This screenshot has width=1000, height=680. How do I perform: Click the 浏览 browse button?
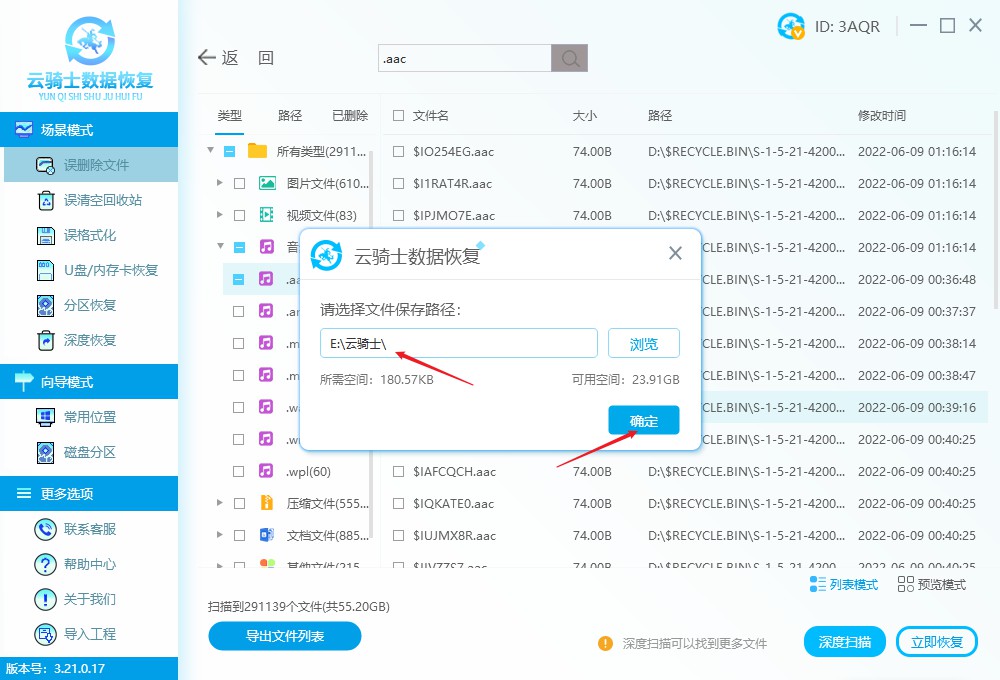(643, 343)
